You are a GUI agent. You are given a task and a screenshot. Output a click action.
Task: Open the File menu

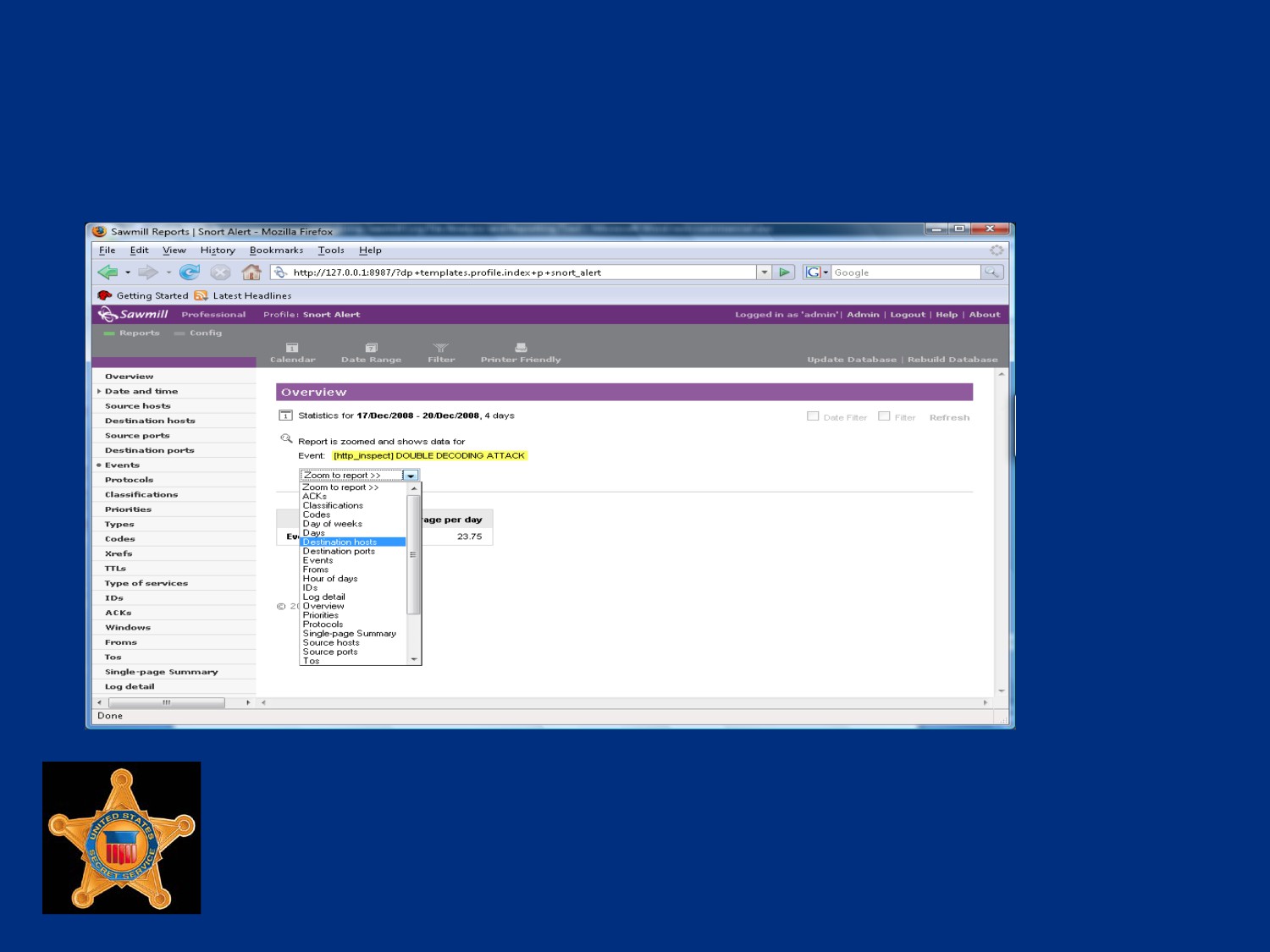pos(107,250)
